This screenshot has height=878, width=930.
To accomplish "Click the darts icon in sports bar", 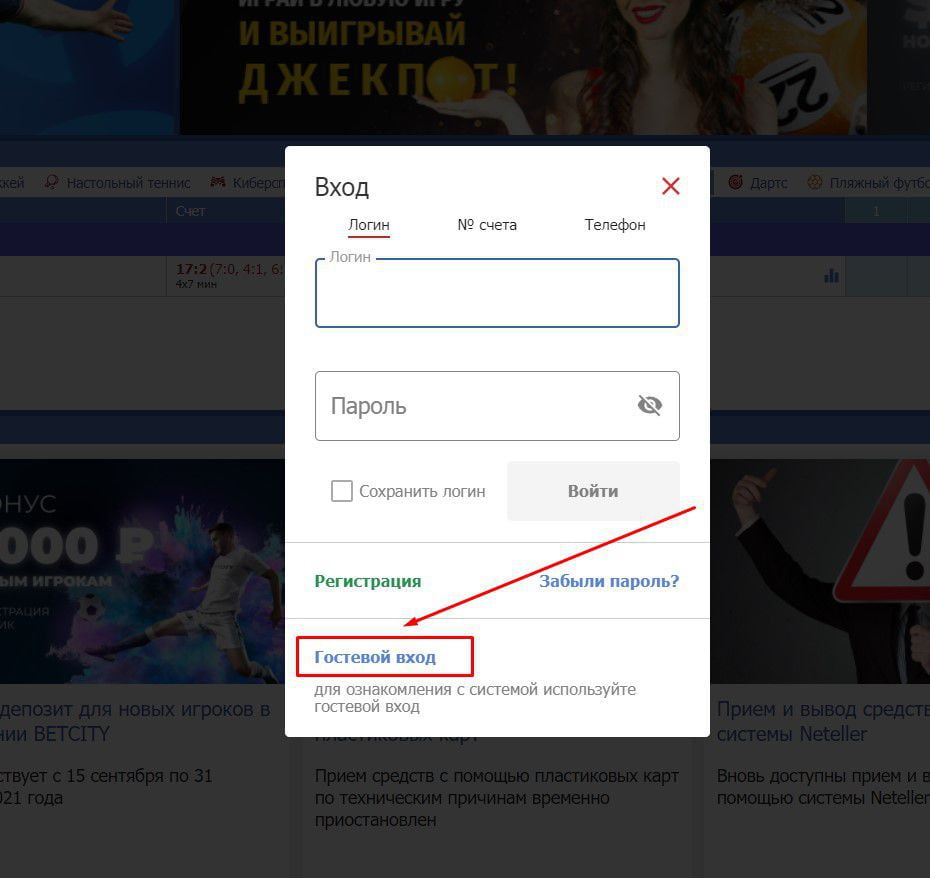I will (x=736, y=183).
